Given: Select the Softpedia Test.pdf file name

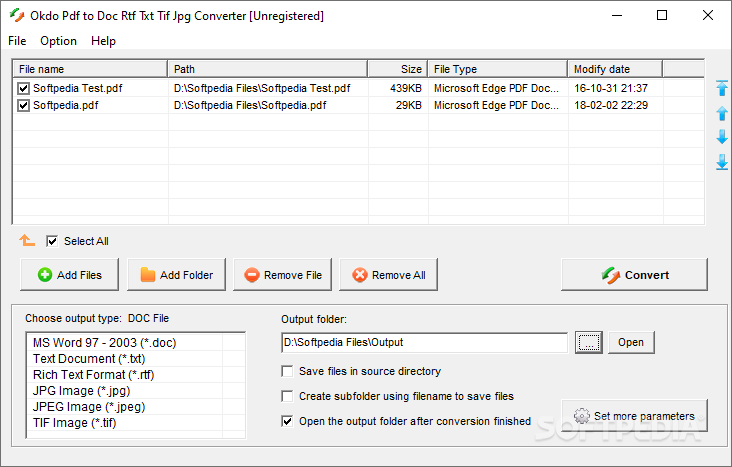Looking at the screenshot, I should 77,88.
